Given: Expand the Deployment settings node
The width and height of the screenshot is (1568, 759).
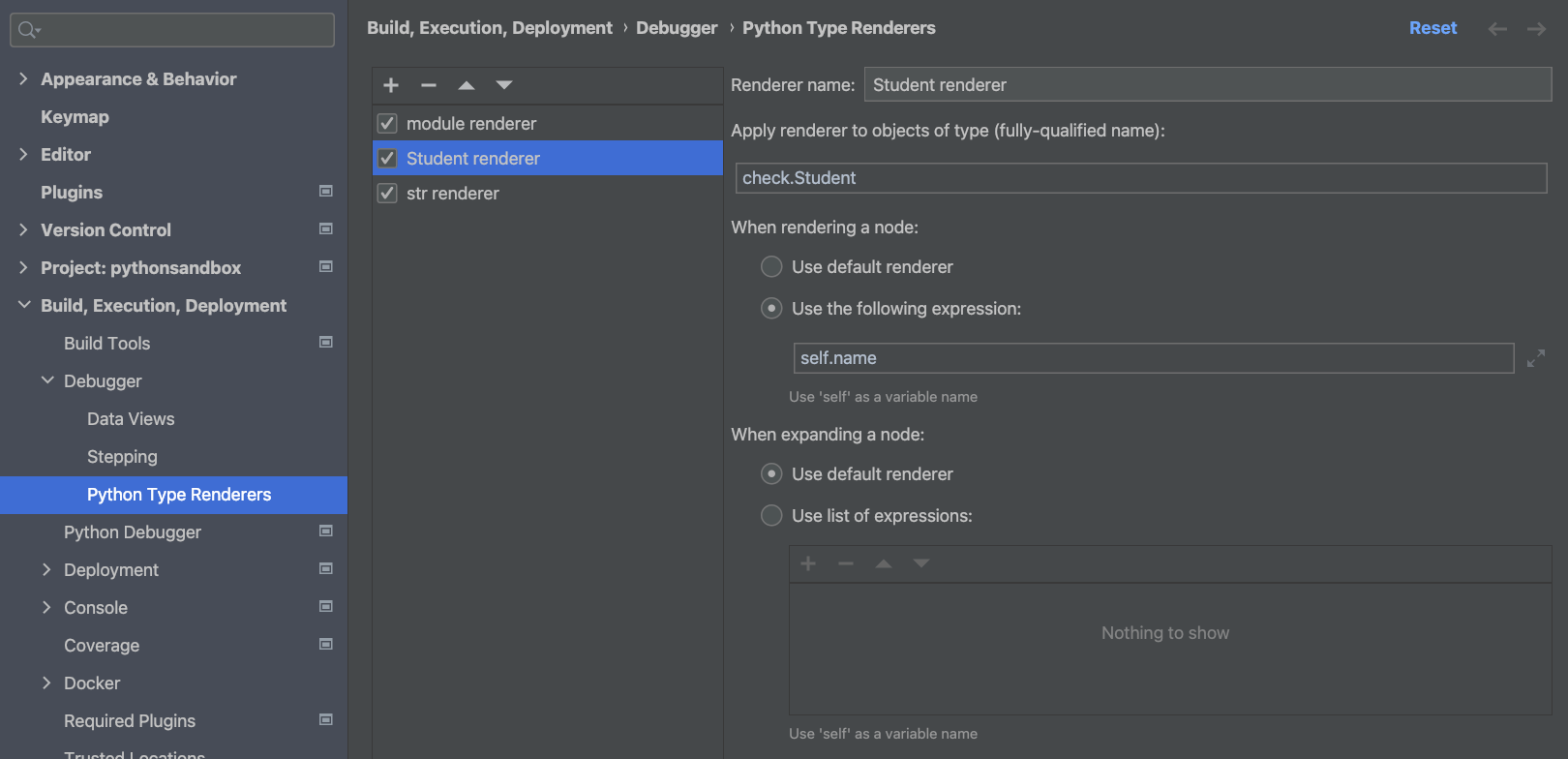Looking at the screenshot, I should (x=46, y=569).
